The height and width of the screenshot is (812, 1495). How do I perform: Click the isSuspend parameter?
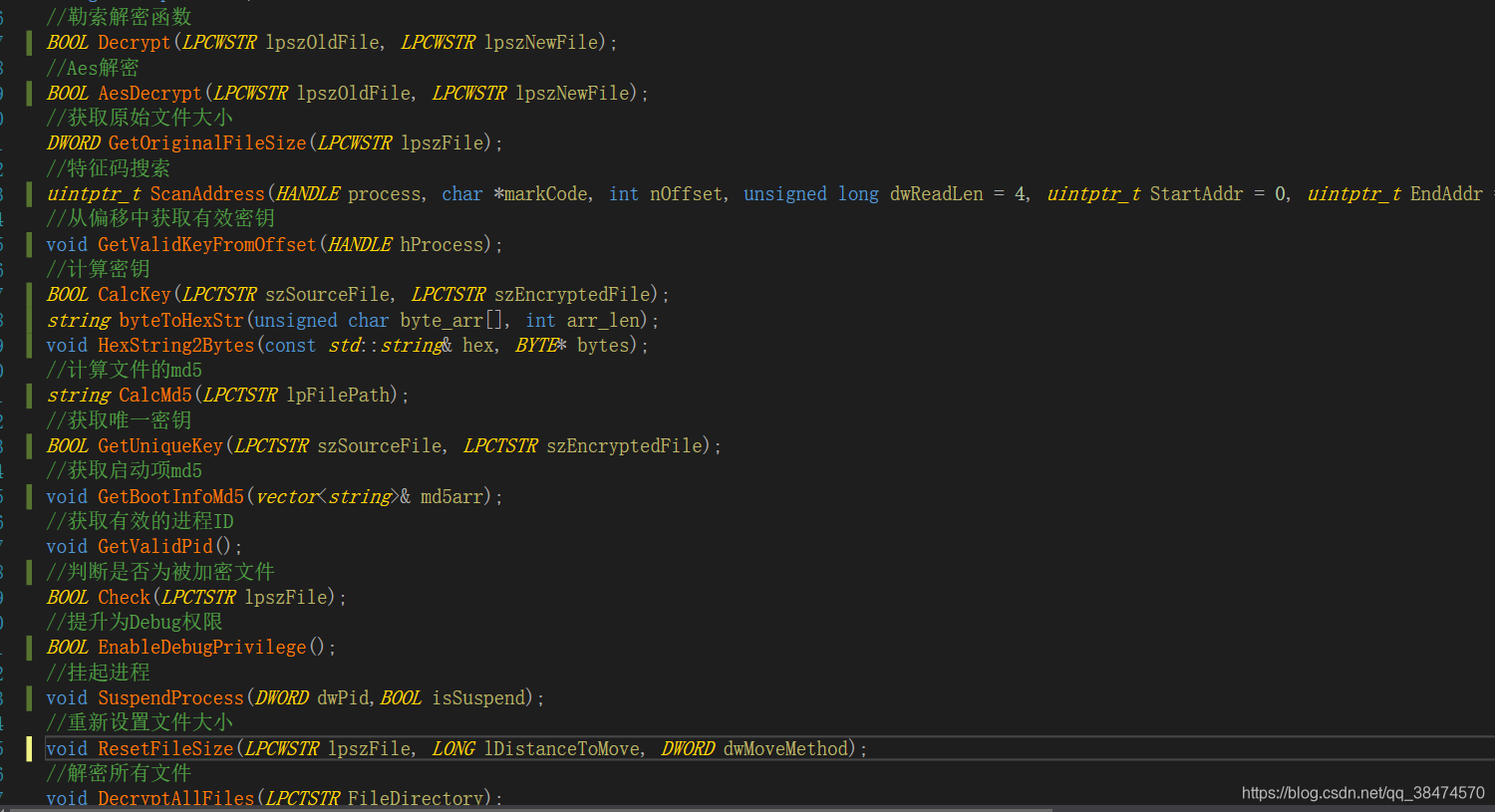pyautogui.click(x=478, y=698)
